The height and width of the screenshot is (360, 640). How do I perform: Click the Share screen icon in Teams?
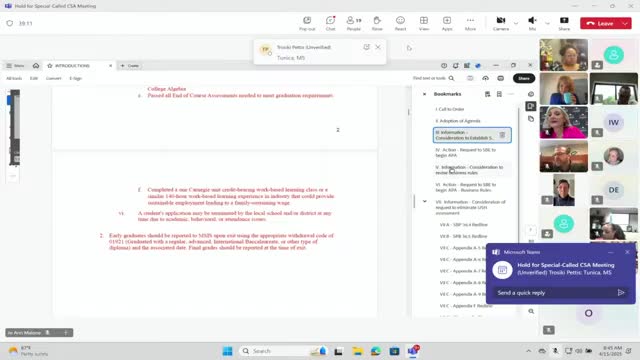[564, 23]
